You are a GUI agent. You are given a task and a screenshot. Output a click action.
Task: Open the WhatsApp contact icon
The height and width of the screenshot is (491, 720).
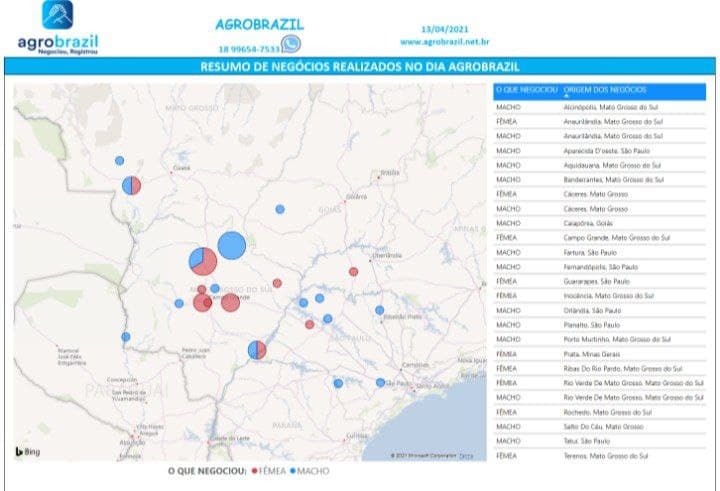coord(291,44)
